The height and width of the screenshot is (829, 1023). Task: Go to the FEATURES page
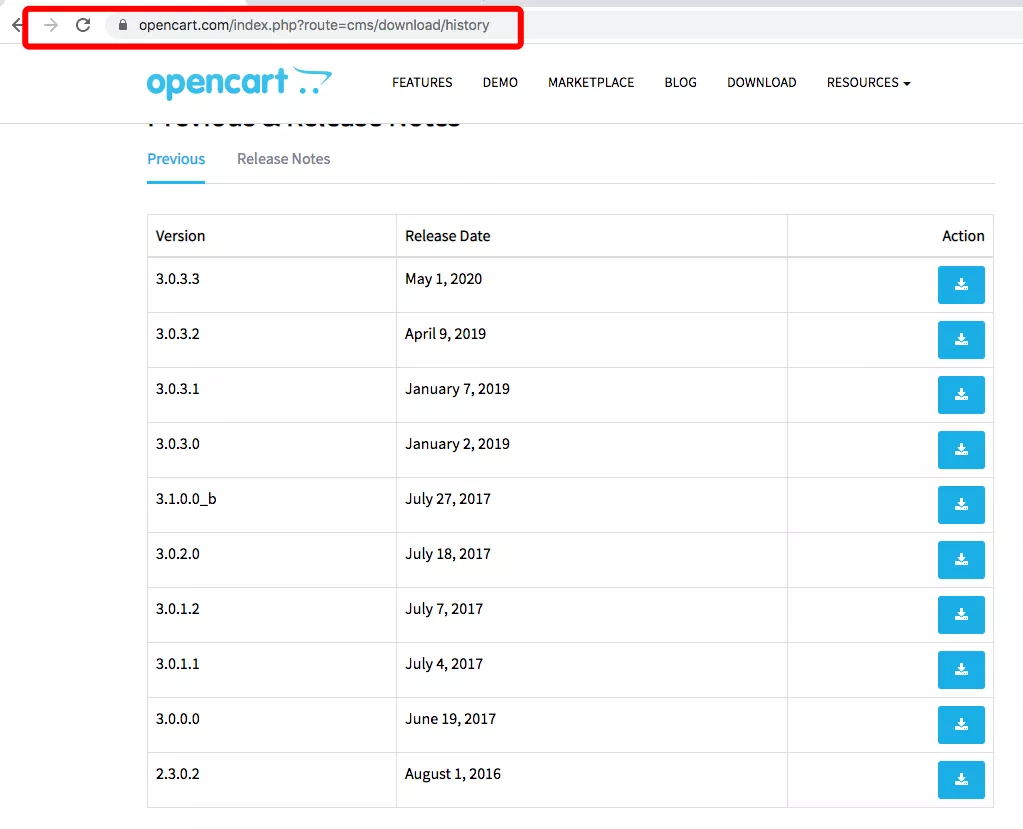click(x=422, y=83)
